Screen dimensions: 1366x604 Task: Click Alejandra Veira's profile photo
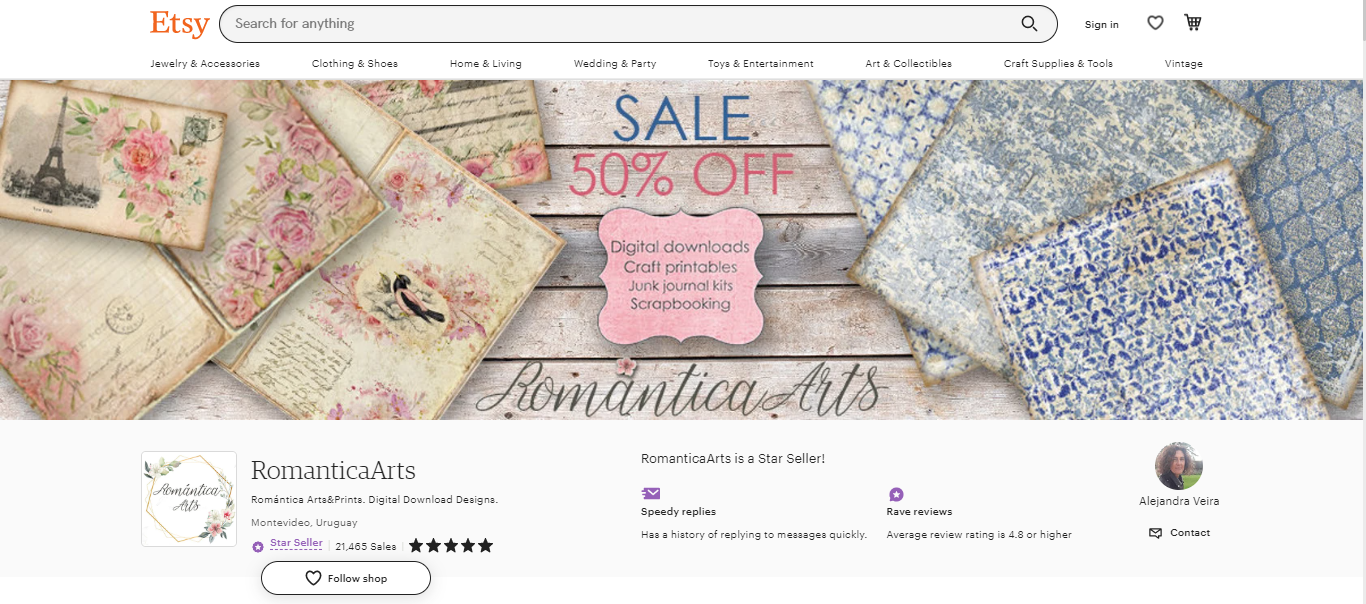[1179, 466]
